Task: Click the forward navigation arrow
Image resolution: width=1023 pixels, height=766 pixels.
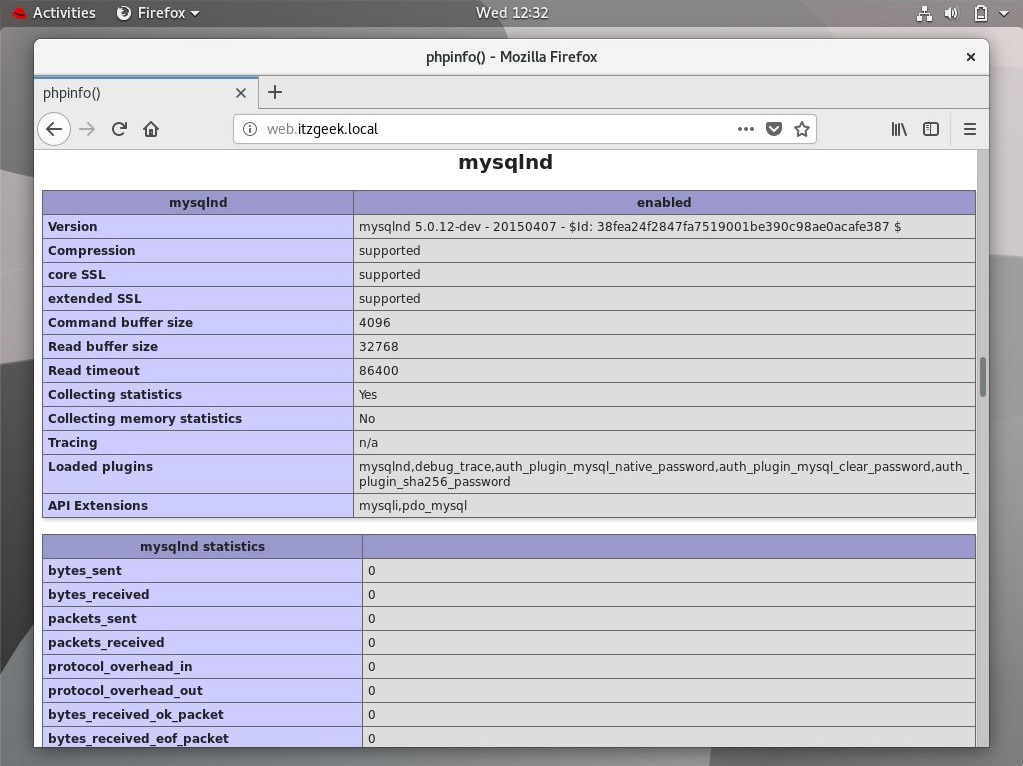Action: click(x=86, y=128)
